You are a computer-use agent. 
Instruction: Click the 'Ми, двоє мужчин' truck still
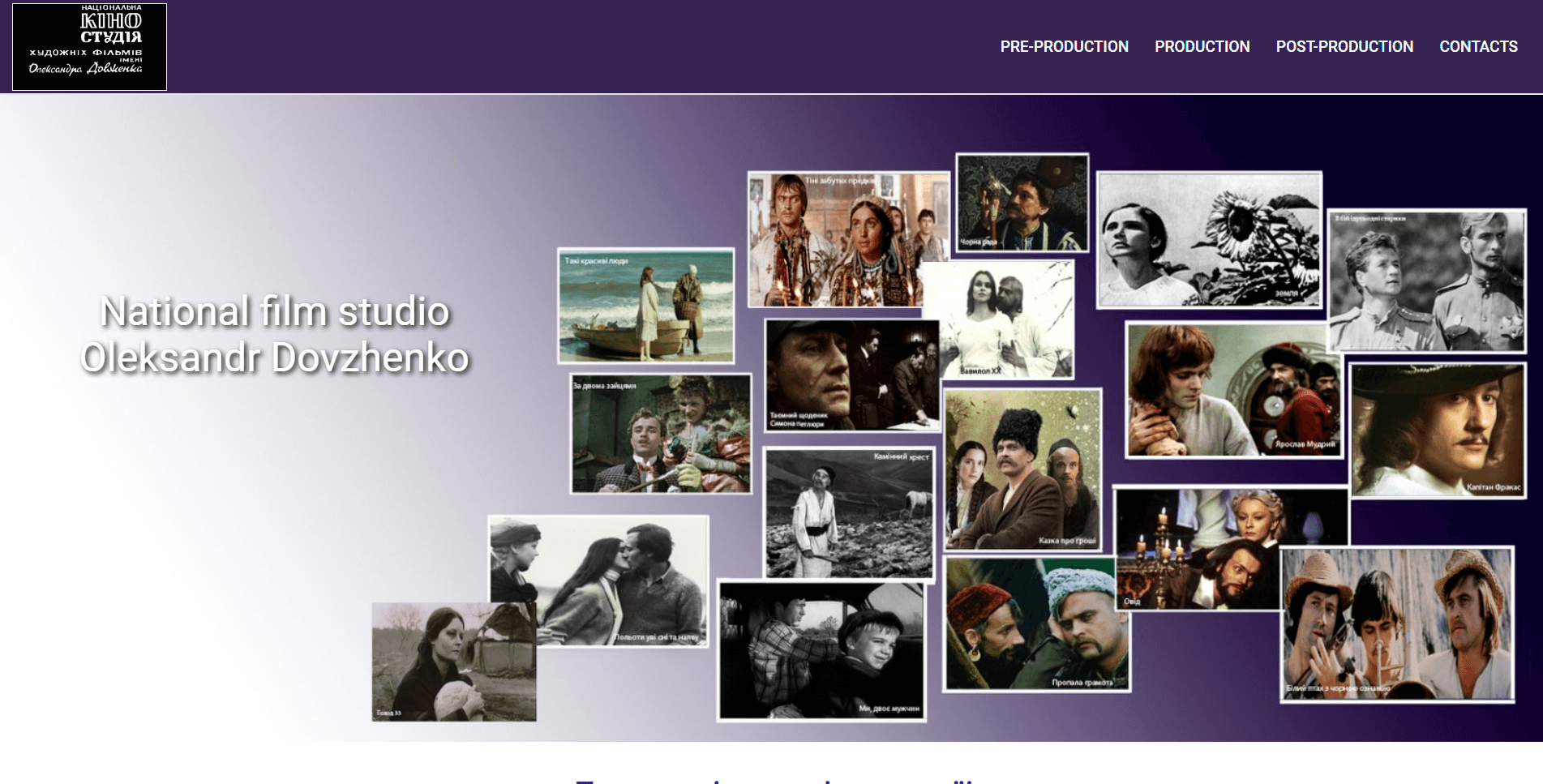pos(821,650)
